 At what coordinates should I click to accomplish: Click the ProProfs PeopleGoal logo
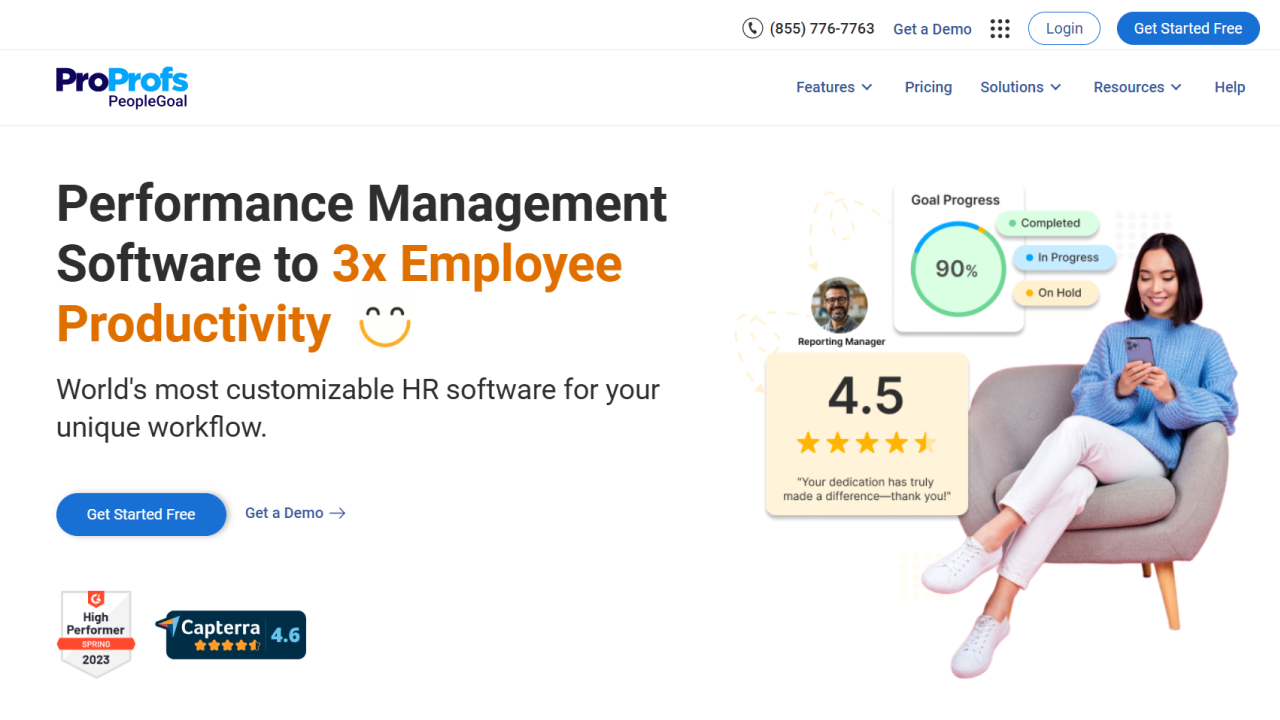pos(122,87)
